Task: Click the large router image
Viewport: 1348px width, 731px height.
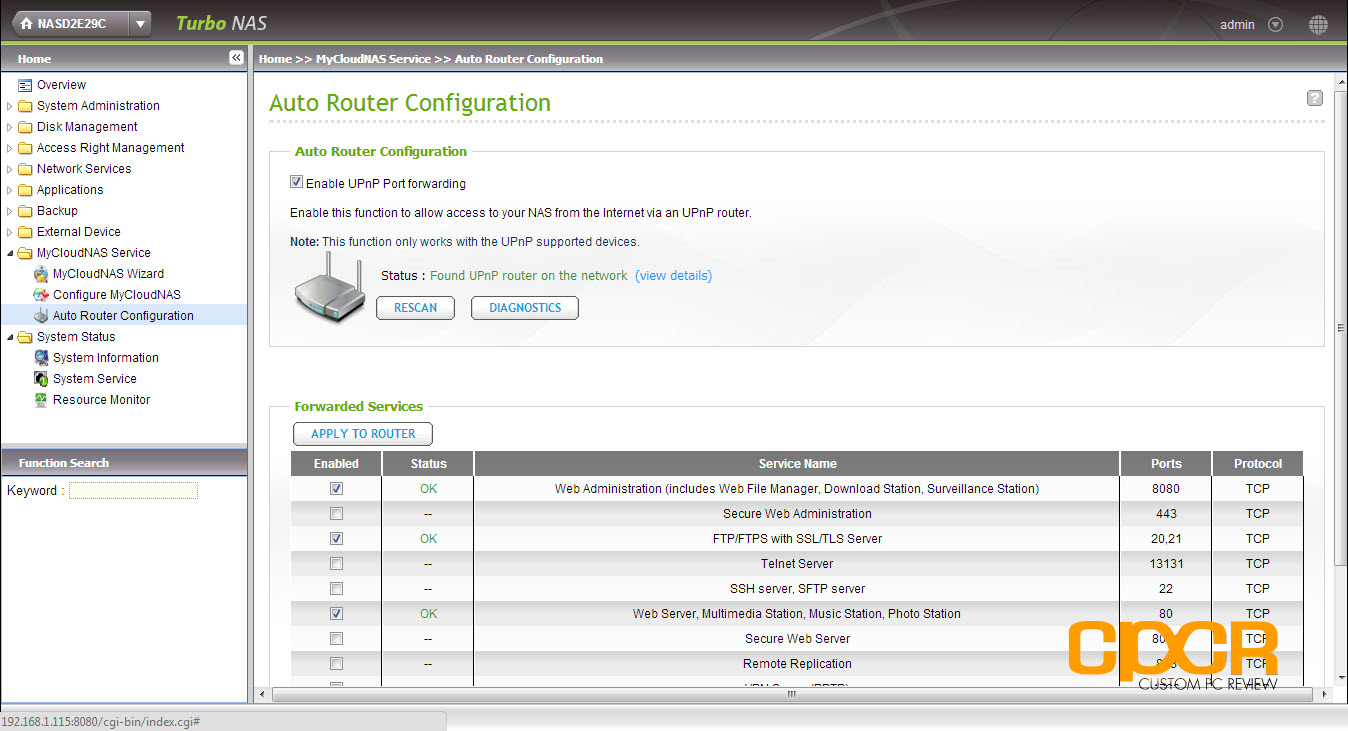Action: pyautogui.click(x=330, y=289)
